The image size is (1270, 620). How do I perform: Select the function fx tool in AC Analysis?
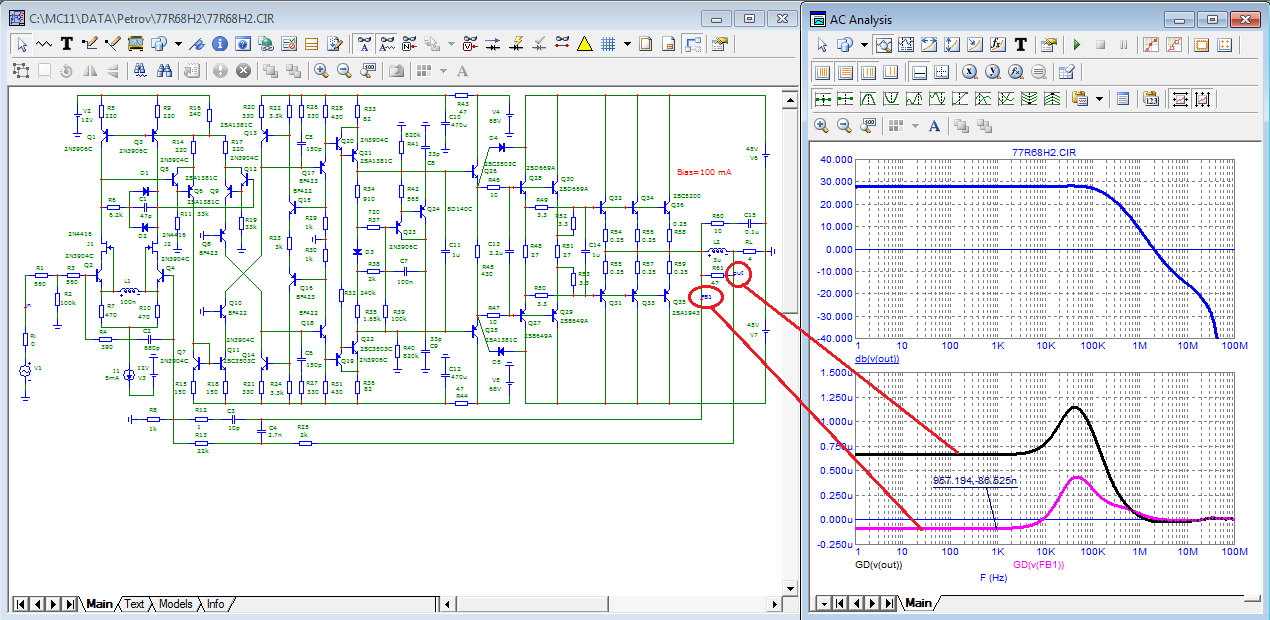point(998,45)
